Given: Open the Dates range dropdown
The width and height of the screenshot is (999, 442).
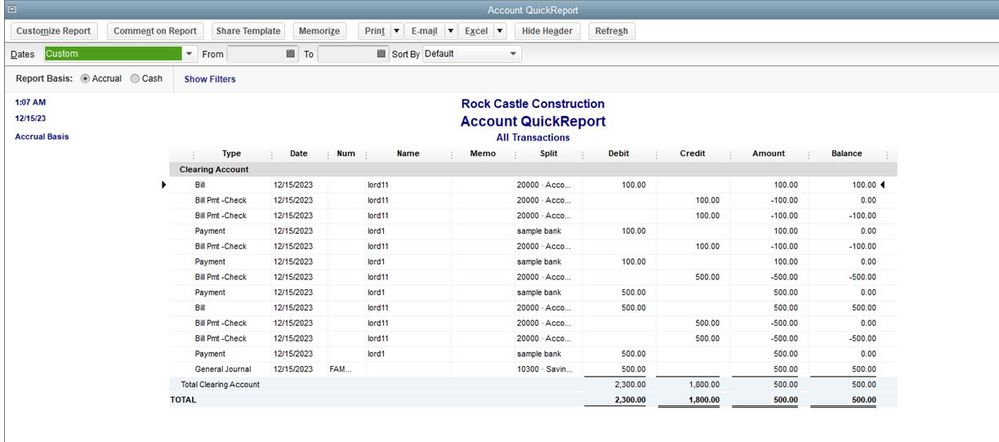Looking at the screenshot, I should point(189,54).
